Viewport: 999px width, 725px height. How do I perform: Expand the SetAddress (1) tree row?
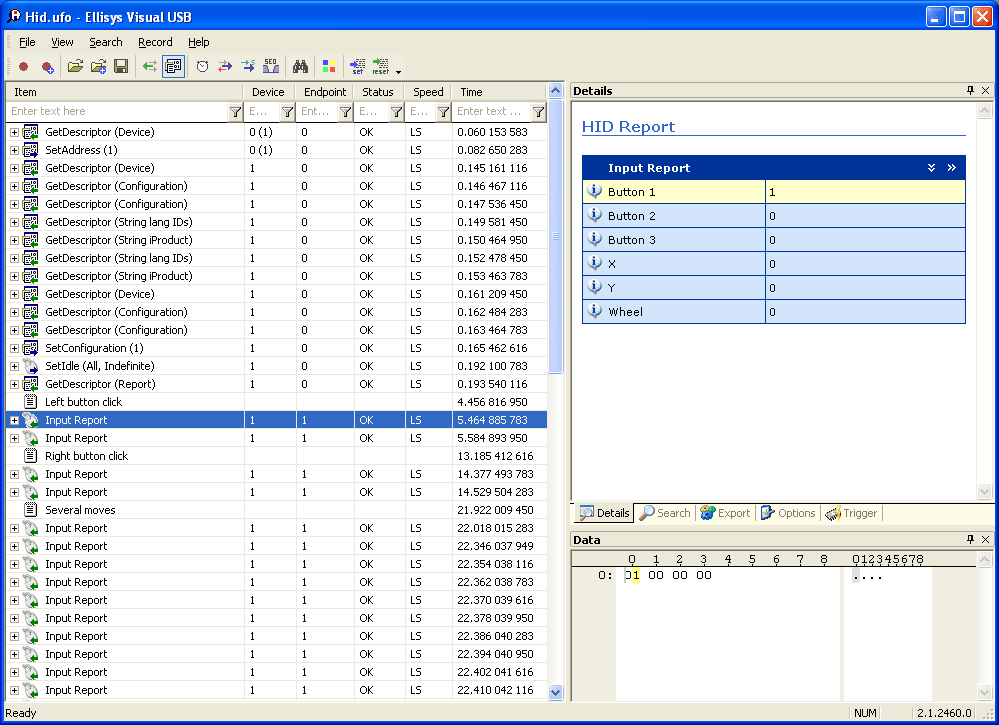14,150
